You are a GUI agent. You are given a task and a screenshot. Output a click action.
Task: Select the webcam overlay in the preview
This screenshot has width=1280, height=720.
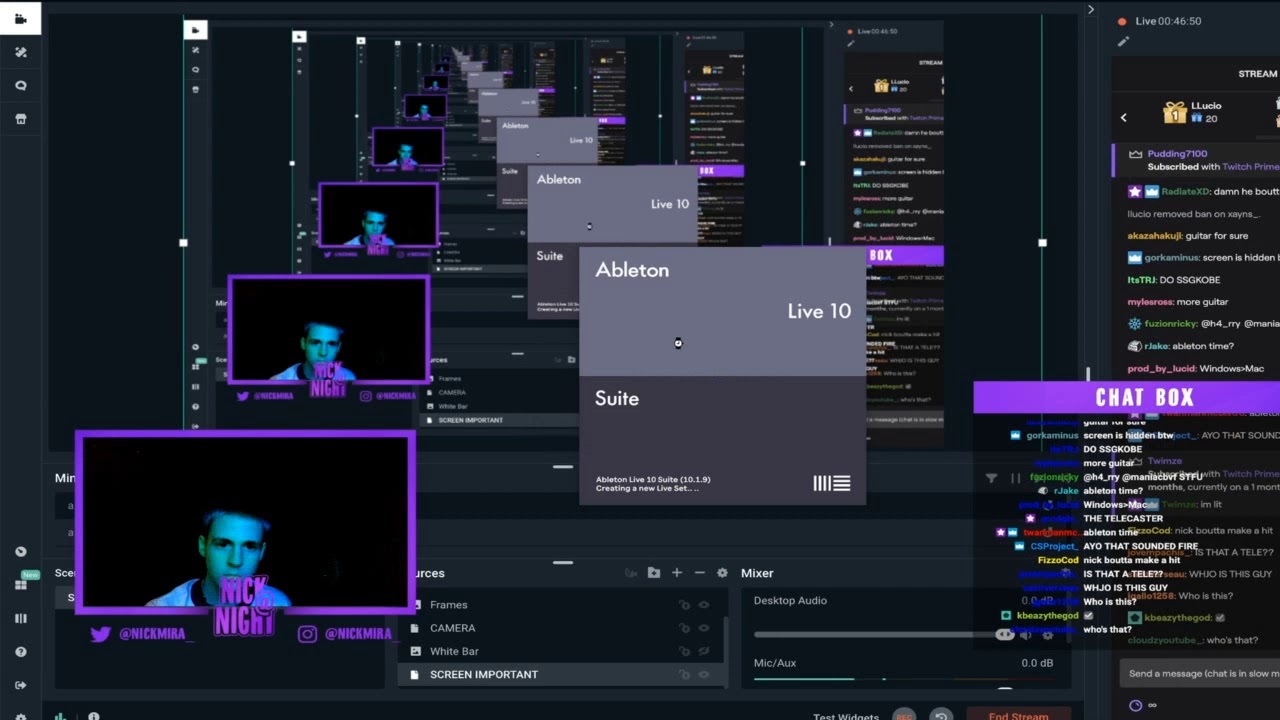244,522
